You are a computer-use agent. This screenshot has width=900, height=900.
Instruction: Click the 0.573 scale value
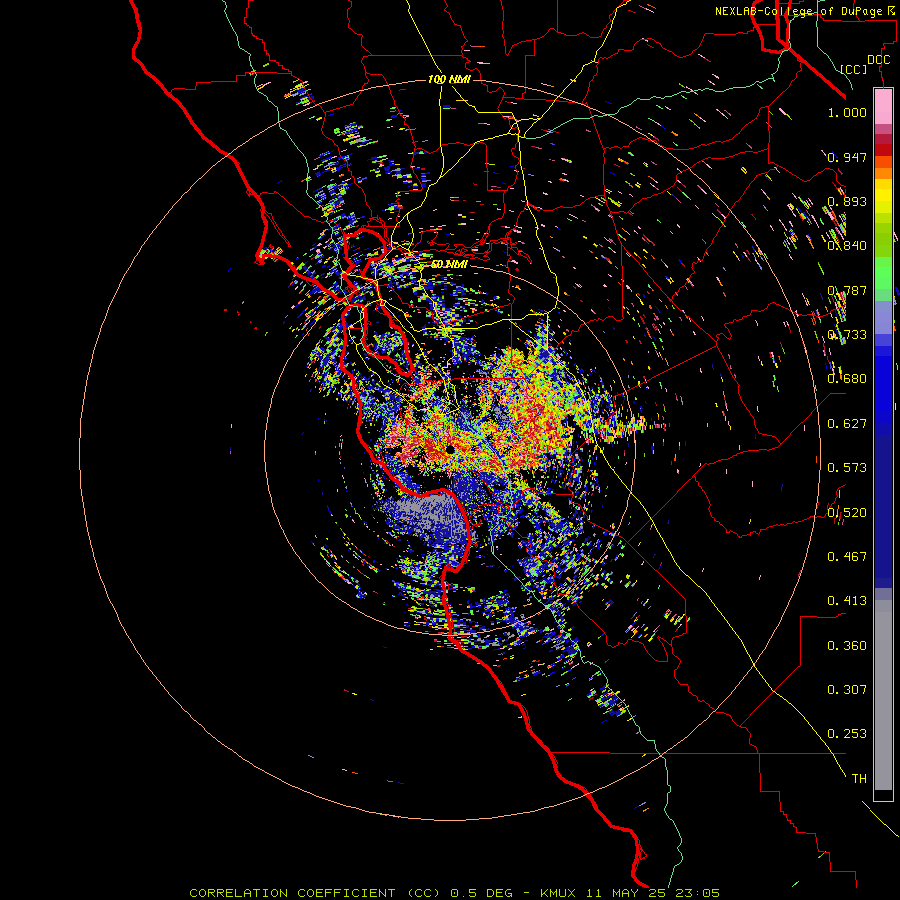coord(847,468)
